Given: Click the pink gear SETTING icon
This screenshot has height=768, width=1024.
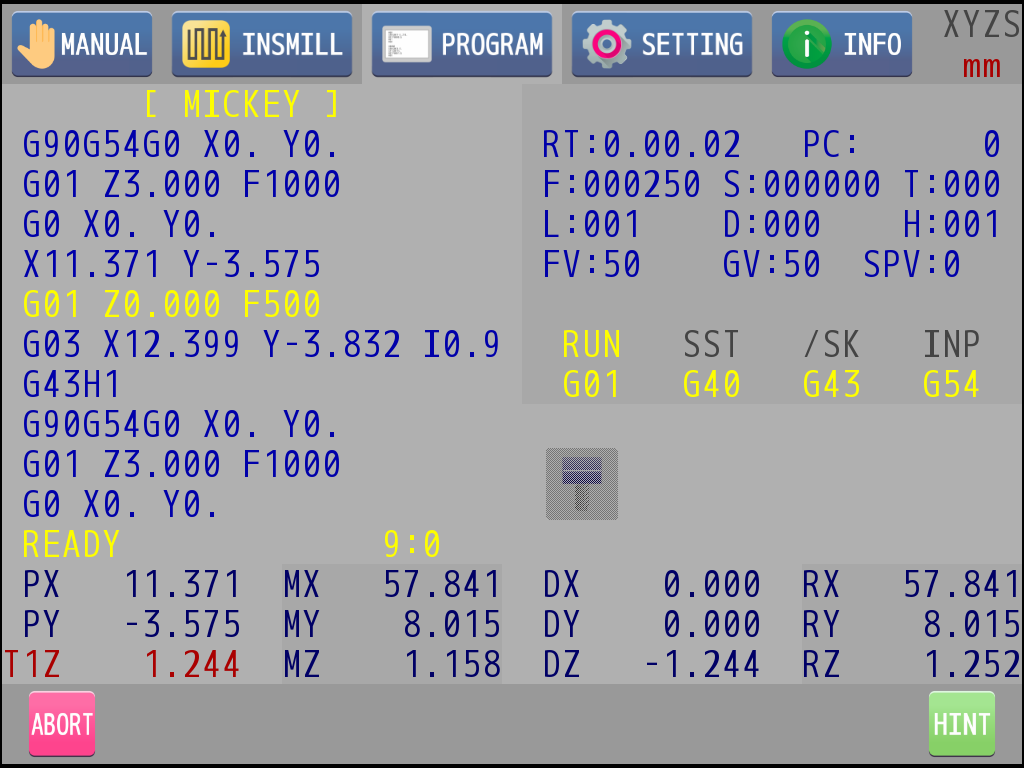Looking at the screenshot, I should click(606, 45).
